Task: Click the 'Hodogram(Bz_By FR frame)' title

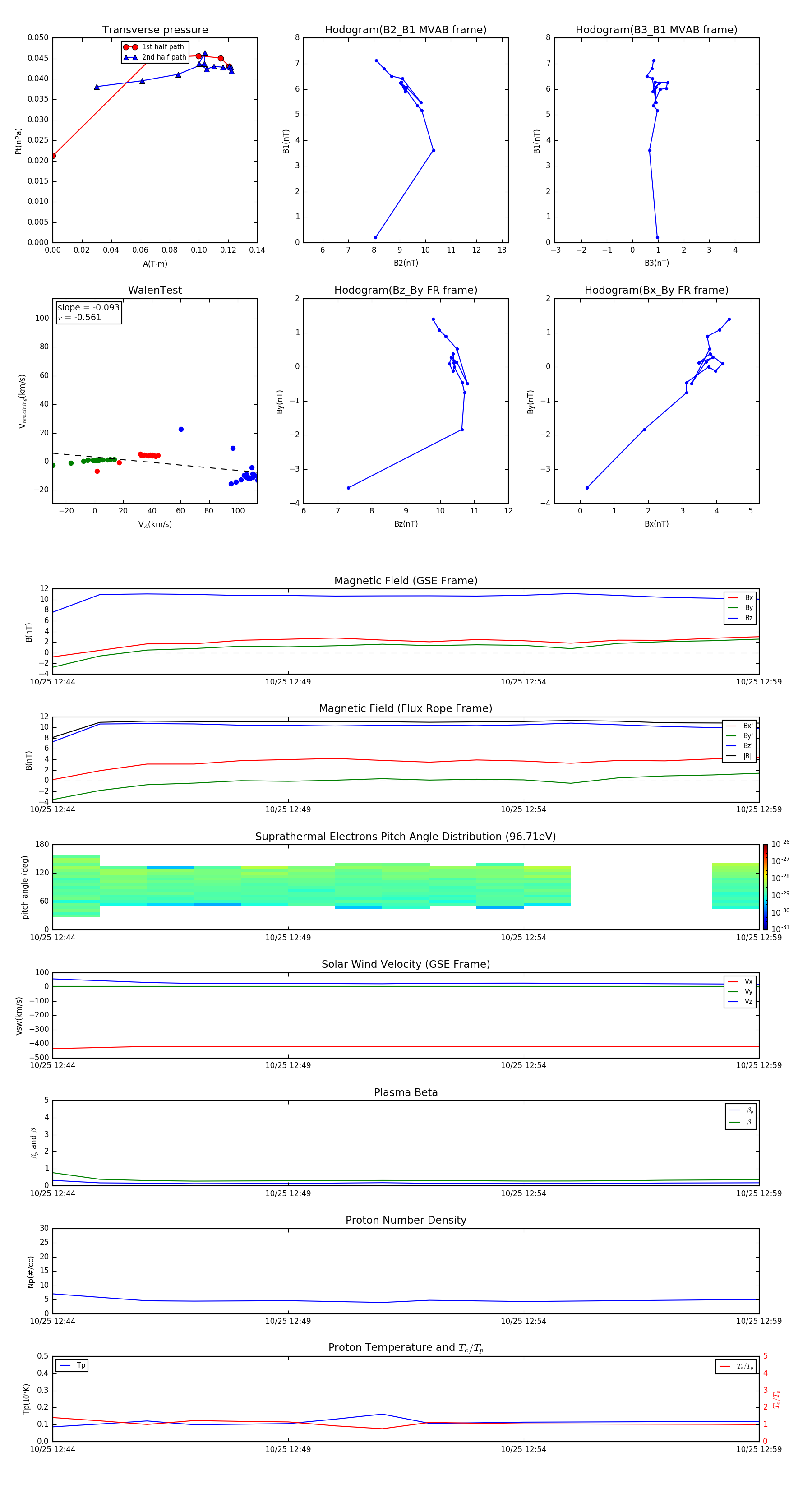Action: tap(406, 290)
